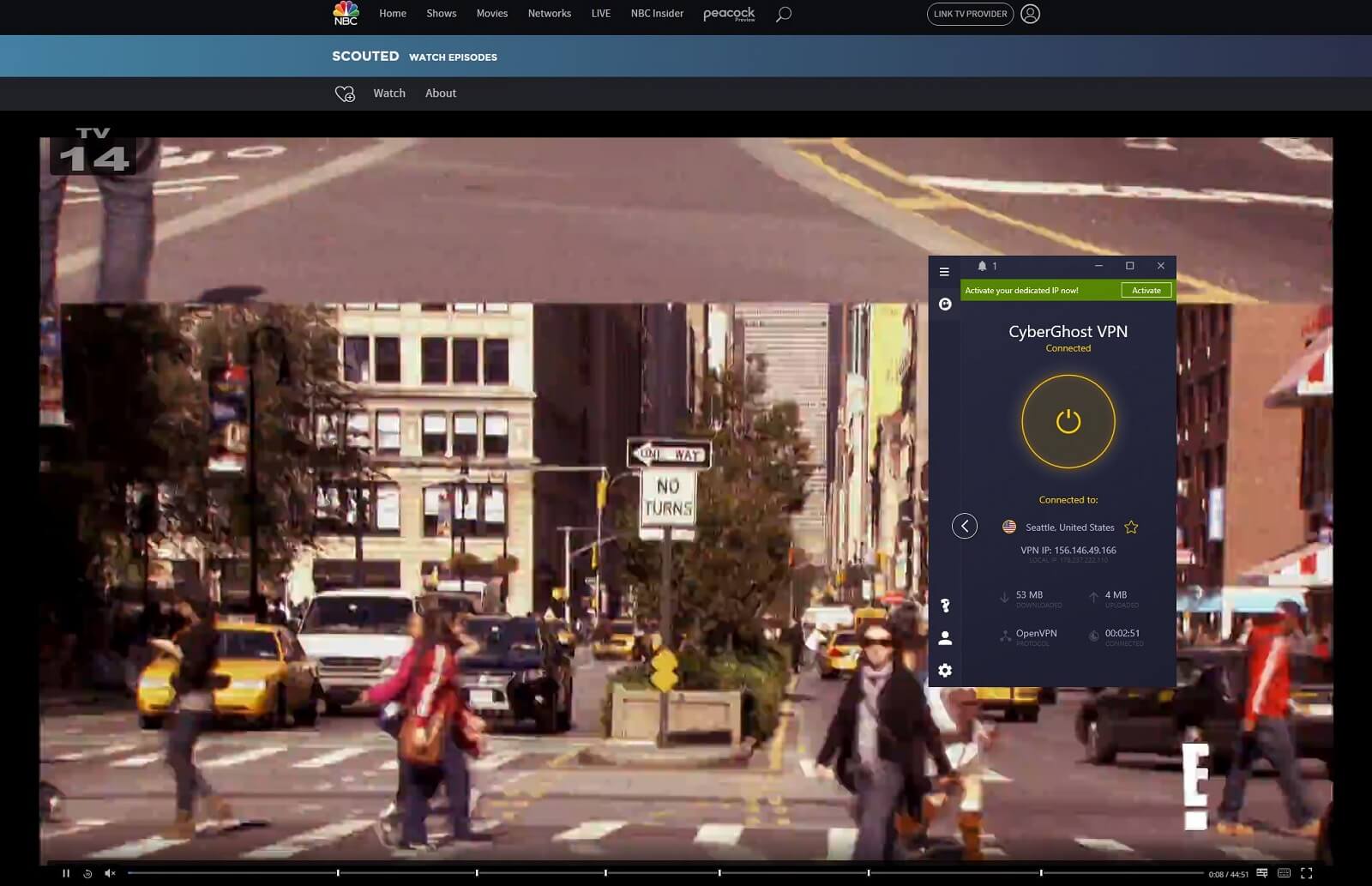Add Scouted to favorites with heart icon
This screenshot has height=886, width=1372.
click(345, 93)
